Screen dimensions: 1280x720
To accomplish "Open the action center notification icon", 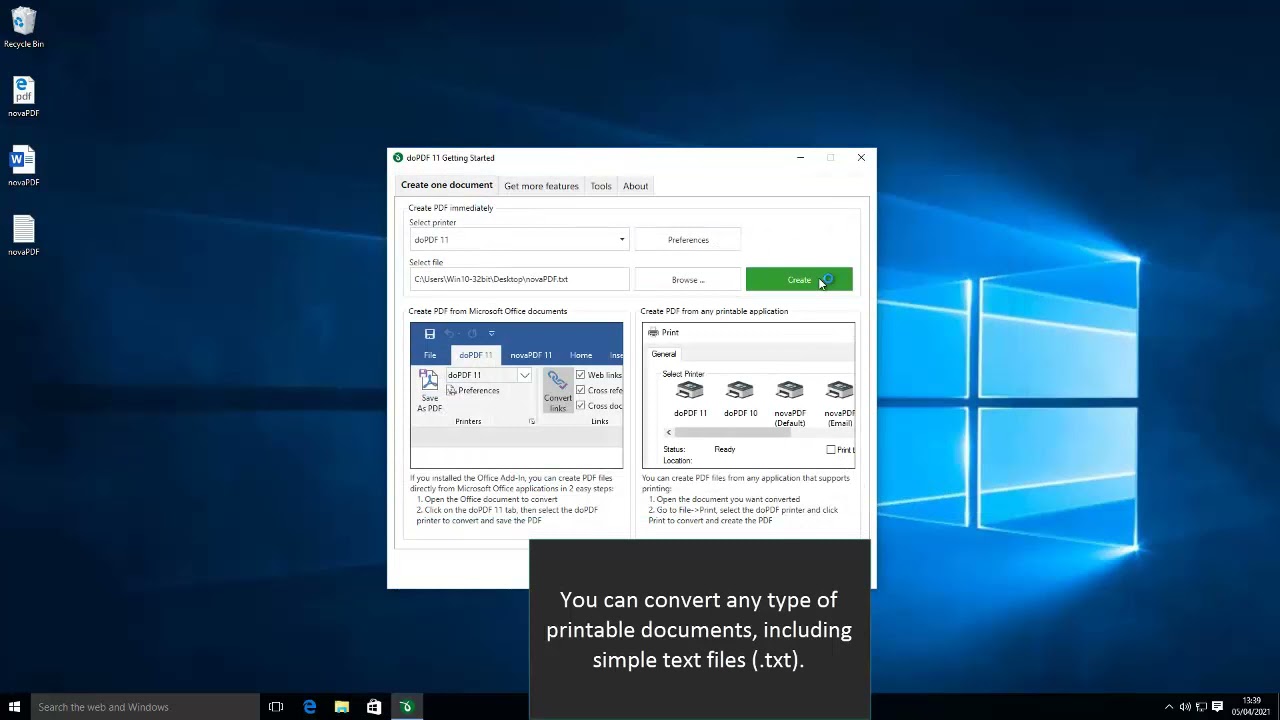I will pyautogui.click(x=1217, y=707).
